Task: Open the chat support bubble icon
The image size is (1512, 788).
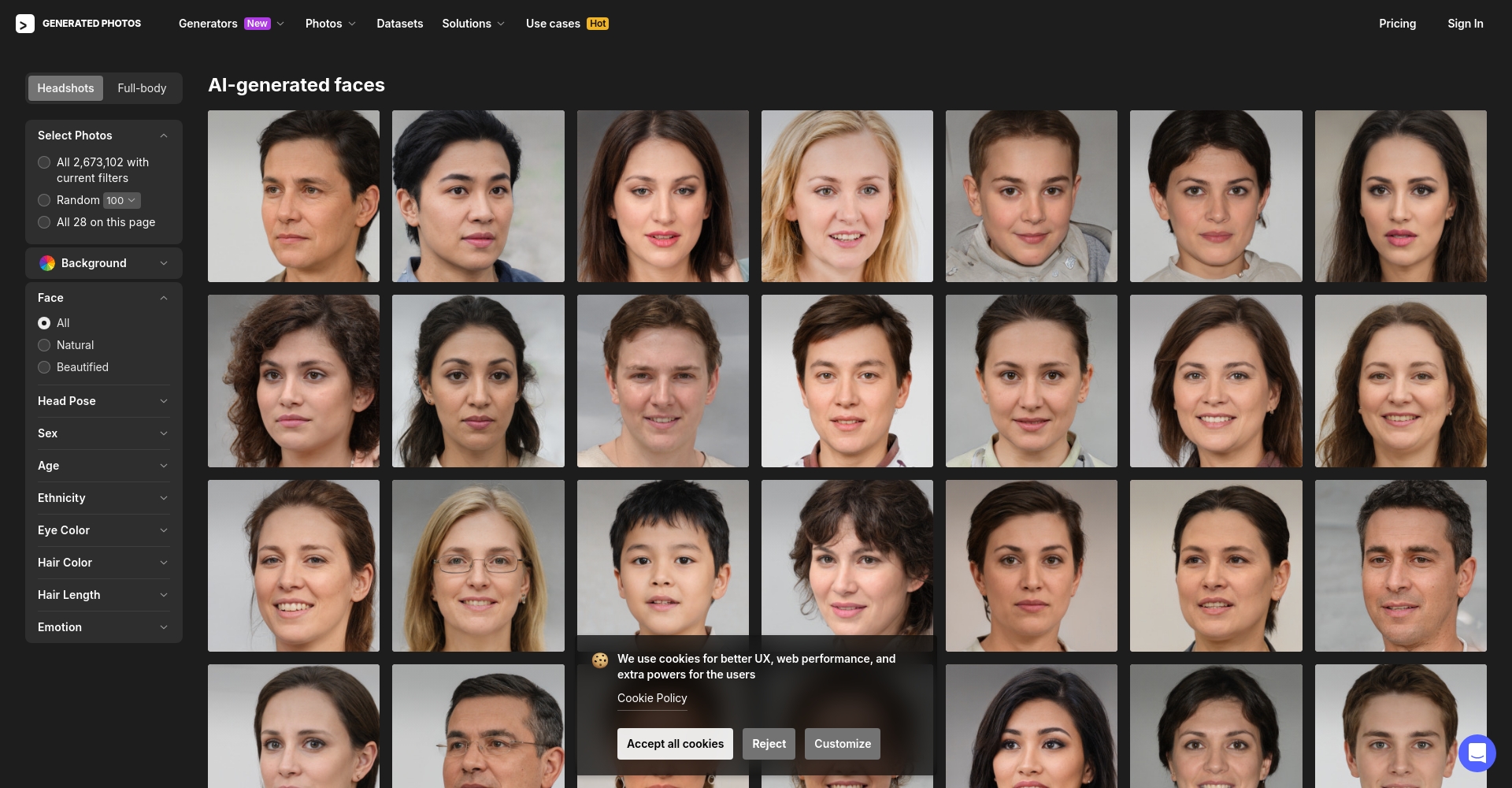Action: [1477, 753]
